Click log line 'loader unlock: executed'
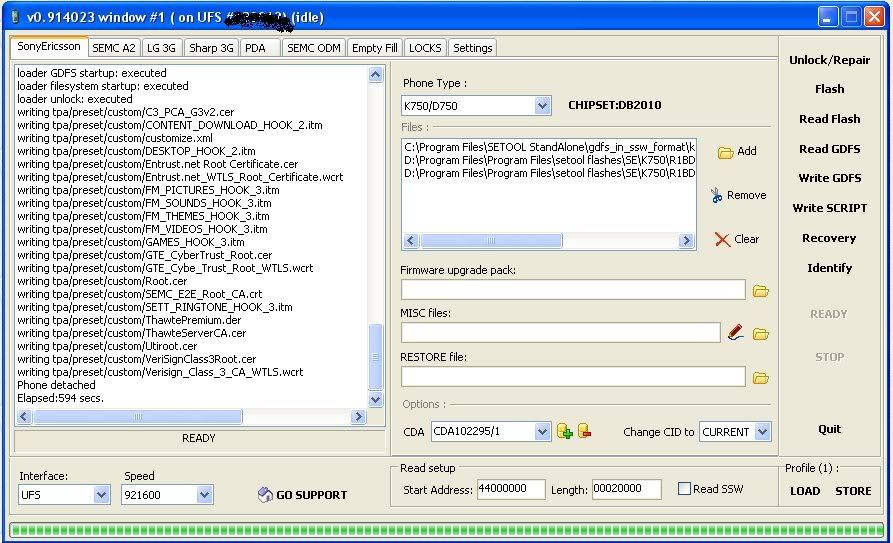 (75, 99)
